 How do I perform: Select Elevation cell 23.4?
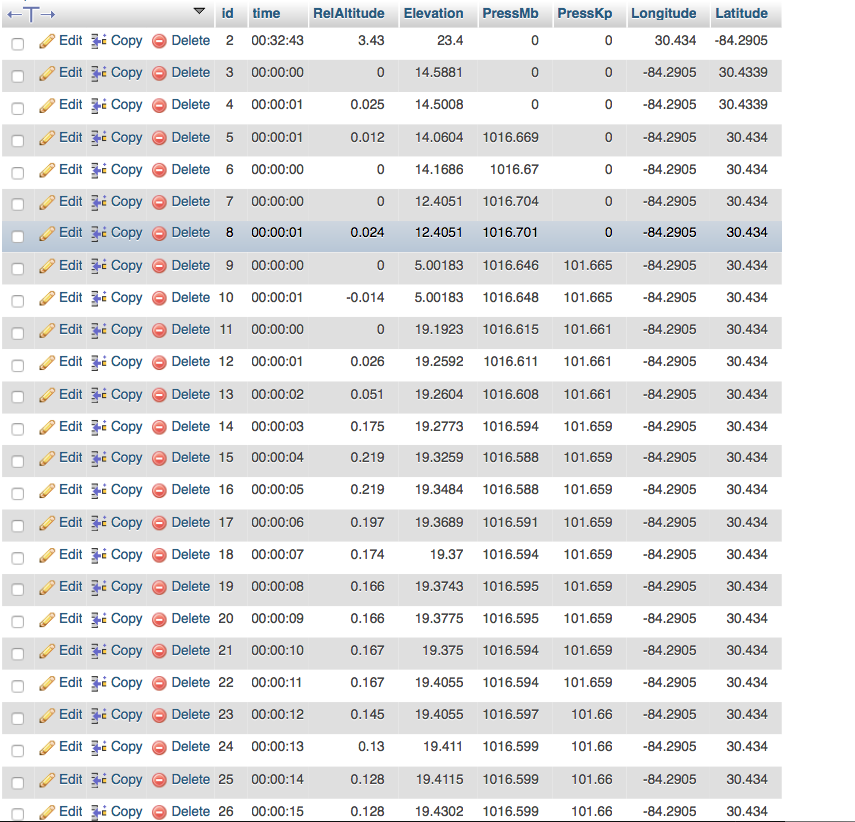450,40
